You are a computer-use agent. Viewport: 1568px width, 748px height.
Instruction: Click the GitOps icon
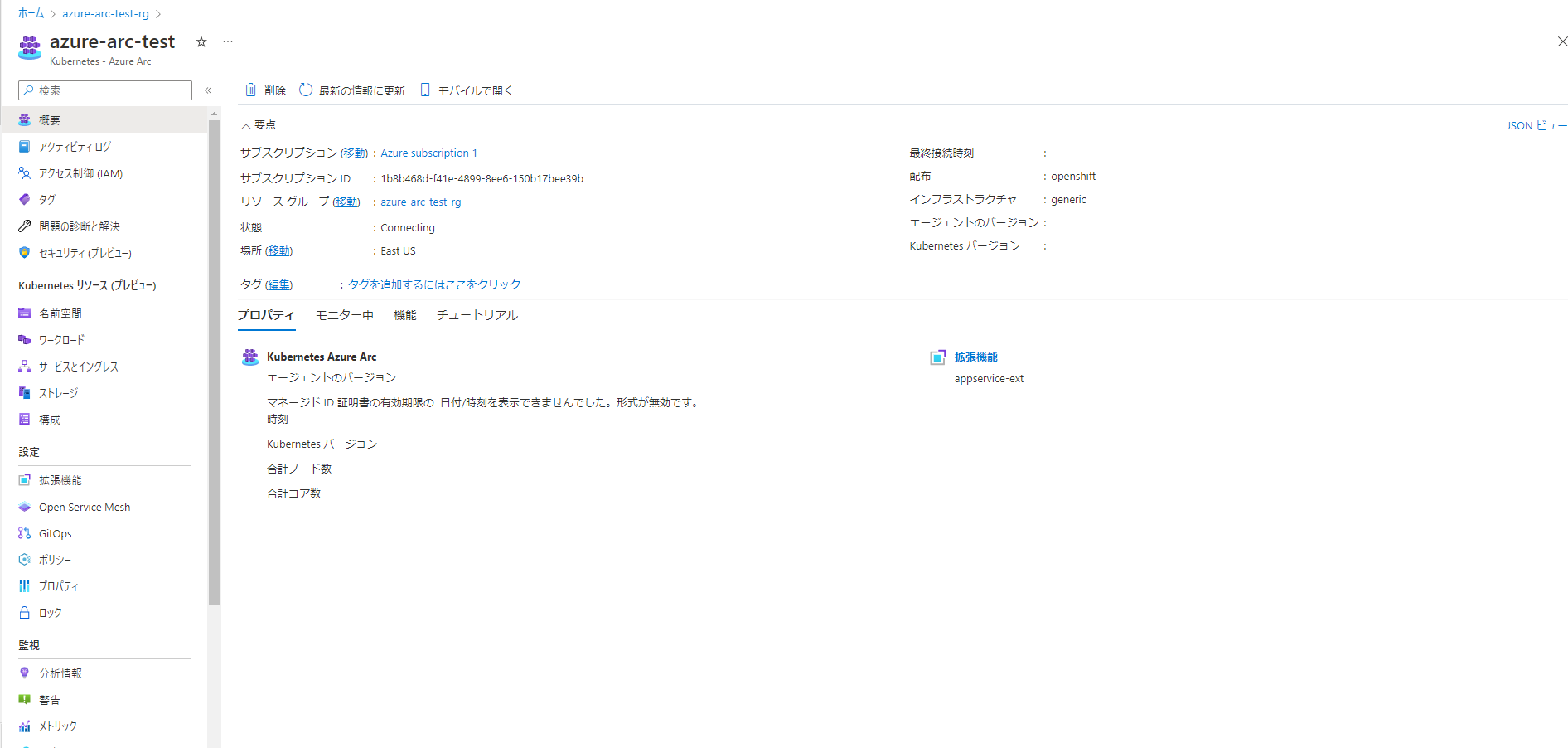click(x=25, y=533)
